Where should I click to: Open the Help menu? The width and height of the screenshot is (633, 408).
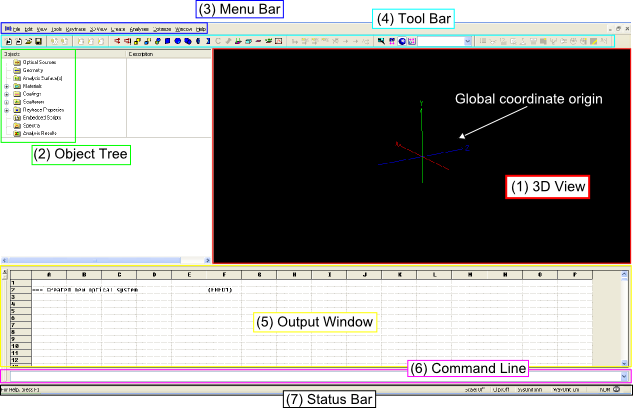201,29
